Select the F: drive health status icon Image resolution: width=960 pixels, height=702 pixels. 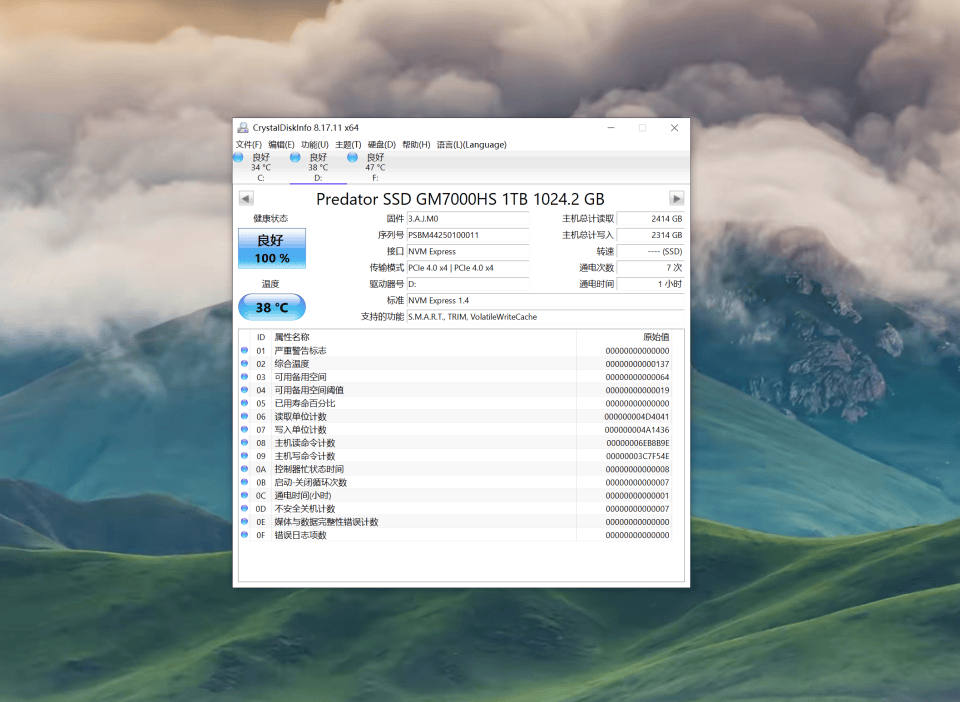(352, 157)
